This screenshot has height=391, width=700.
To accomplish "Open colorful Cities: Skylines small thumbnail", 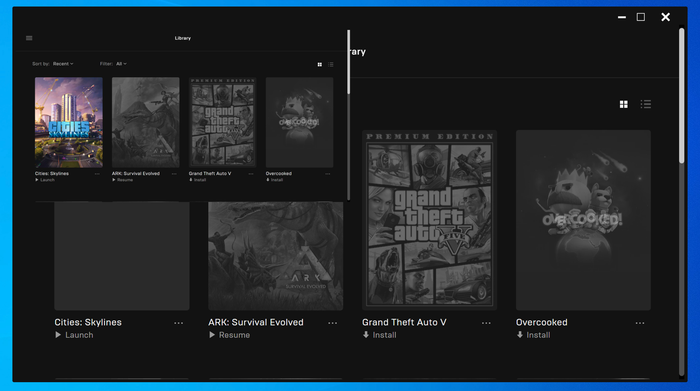I will pyautogui.click(x=69, y=122).
